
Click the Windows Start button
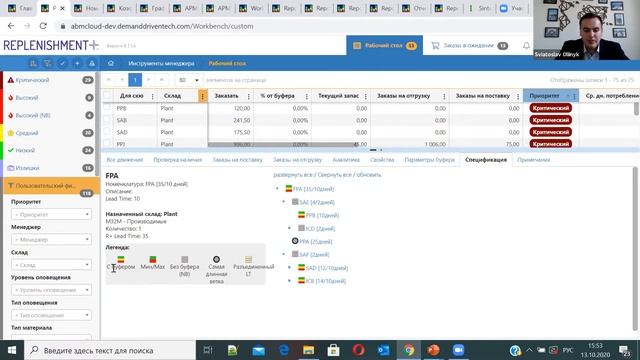click(x=12, y=350)
